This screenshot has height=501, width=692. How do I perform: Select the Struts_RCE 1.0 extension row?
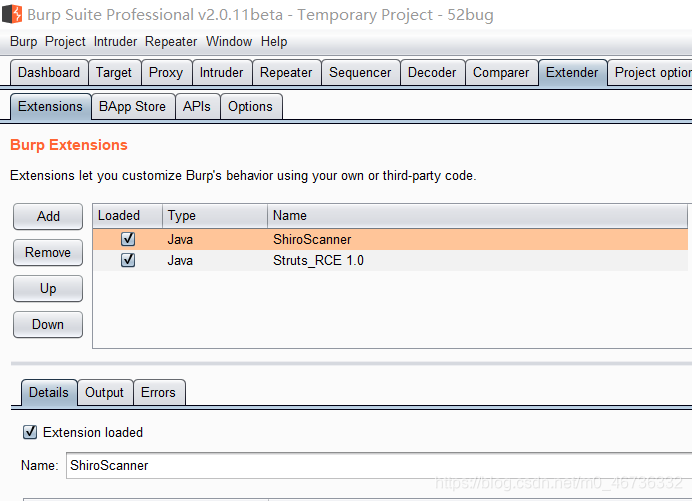tap(390, 260)
